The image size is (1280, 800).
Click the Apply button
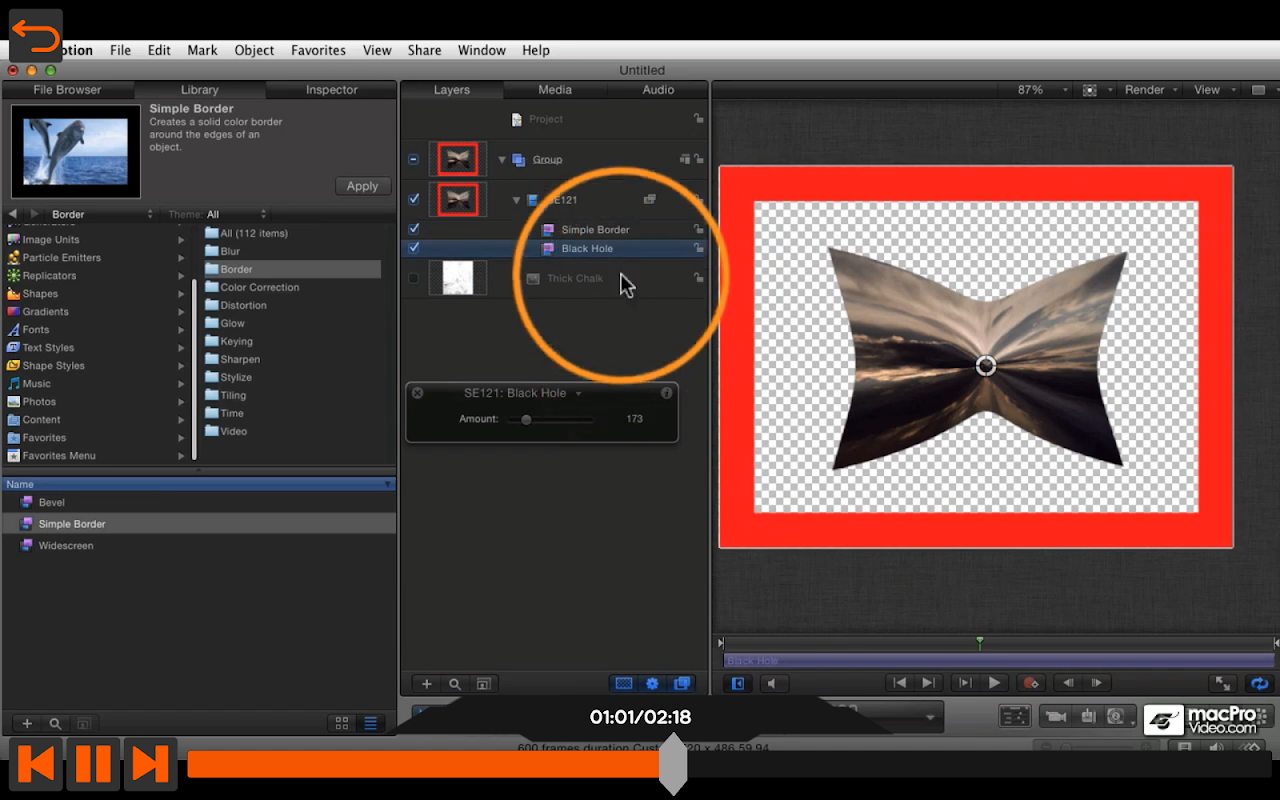362,186
